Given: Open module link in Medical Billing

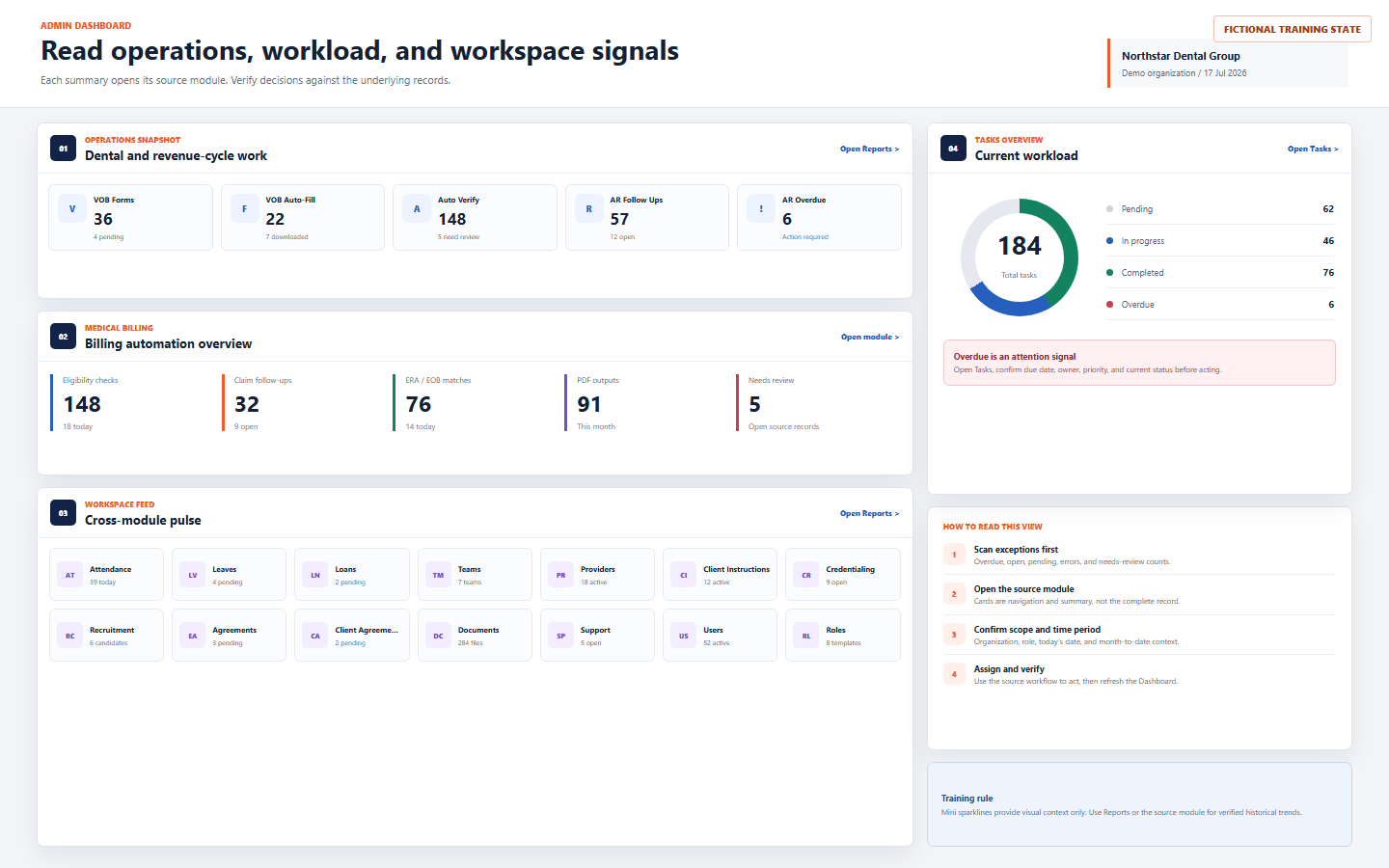Looking at the screenshot, I should tap(870, 337).
